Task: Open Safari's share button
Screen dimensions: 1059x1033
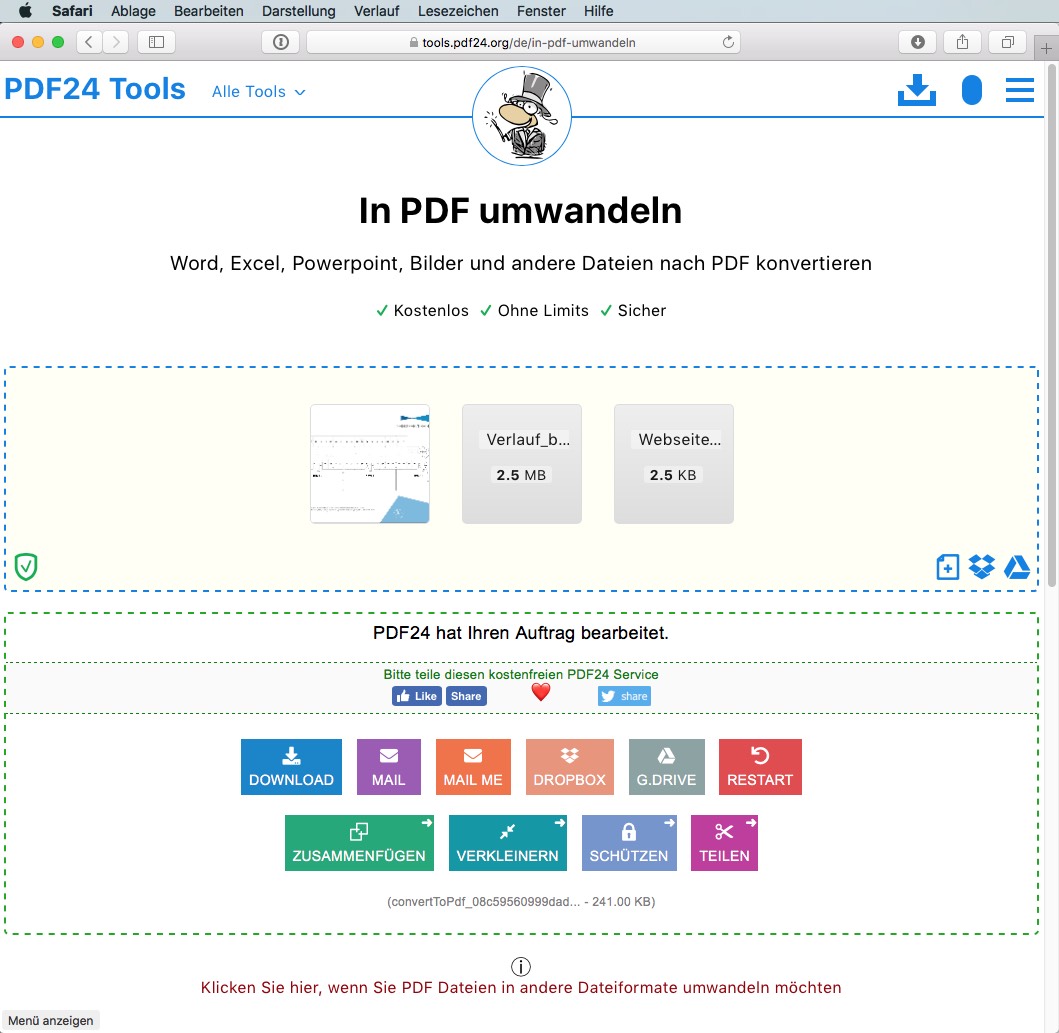Action: tap(962, 42)
